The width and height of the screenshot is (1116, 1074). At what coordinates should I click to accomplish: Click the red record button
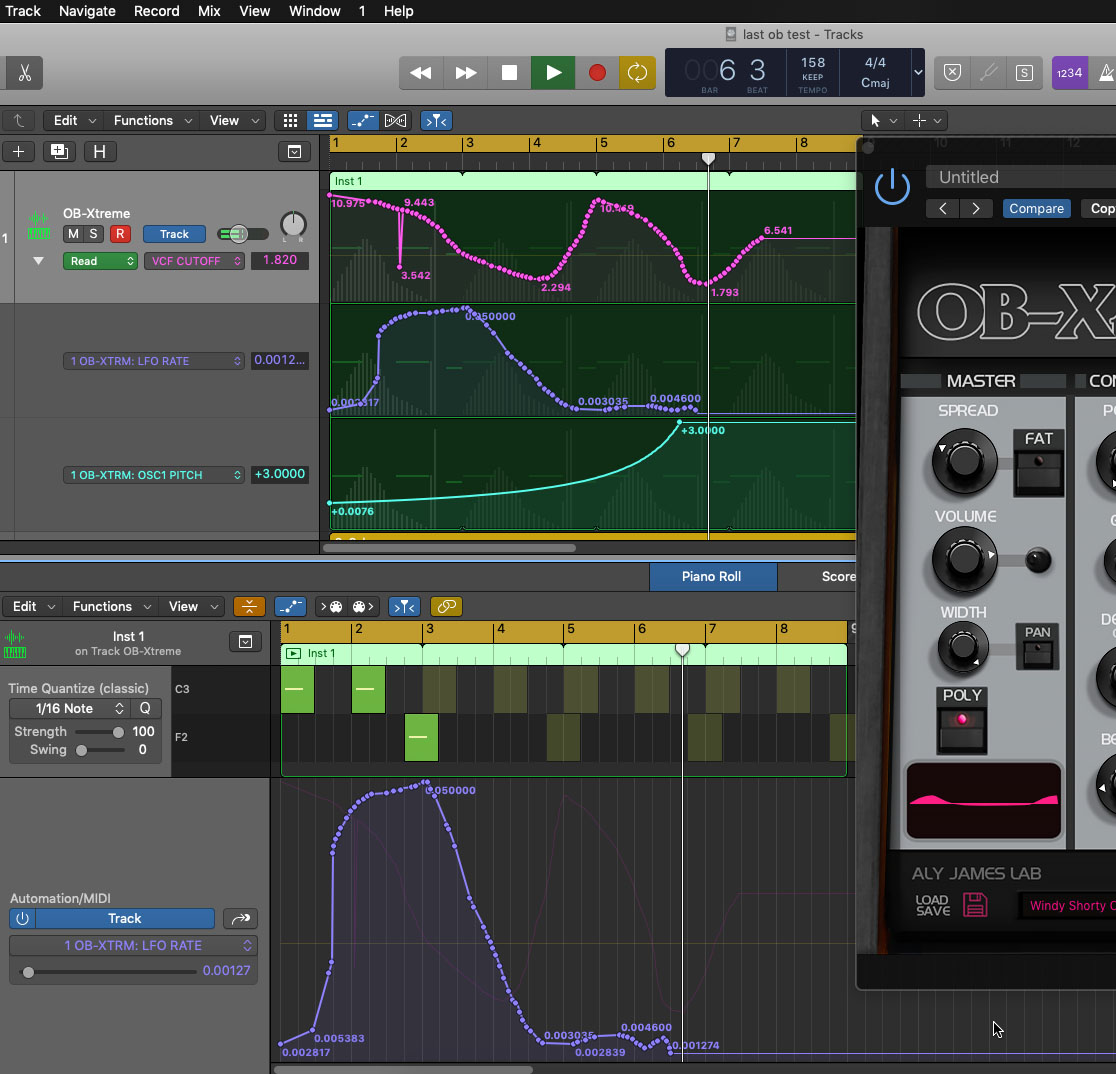coord(597,73)
